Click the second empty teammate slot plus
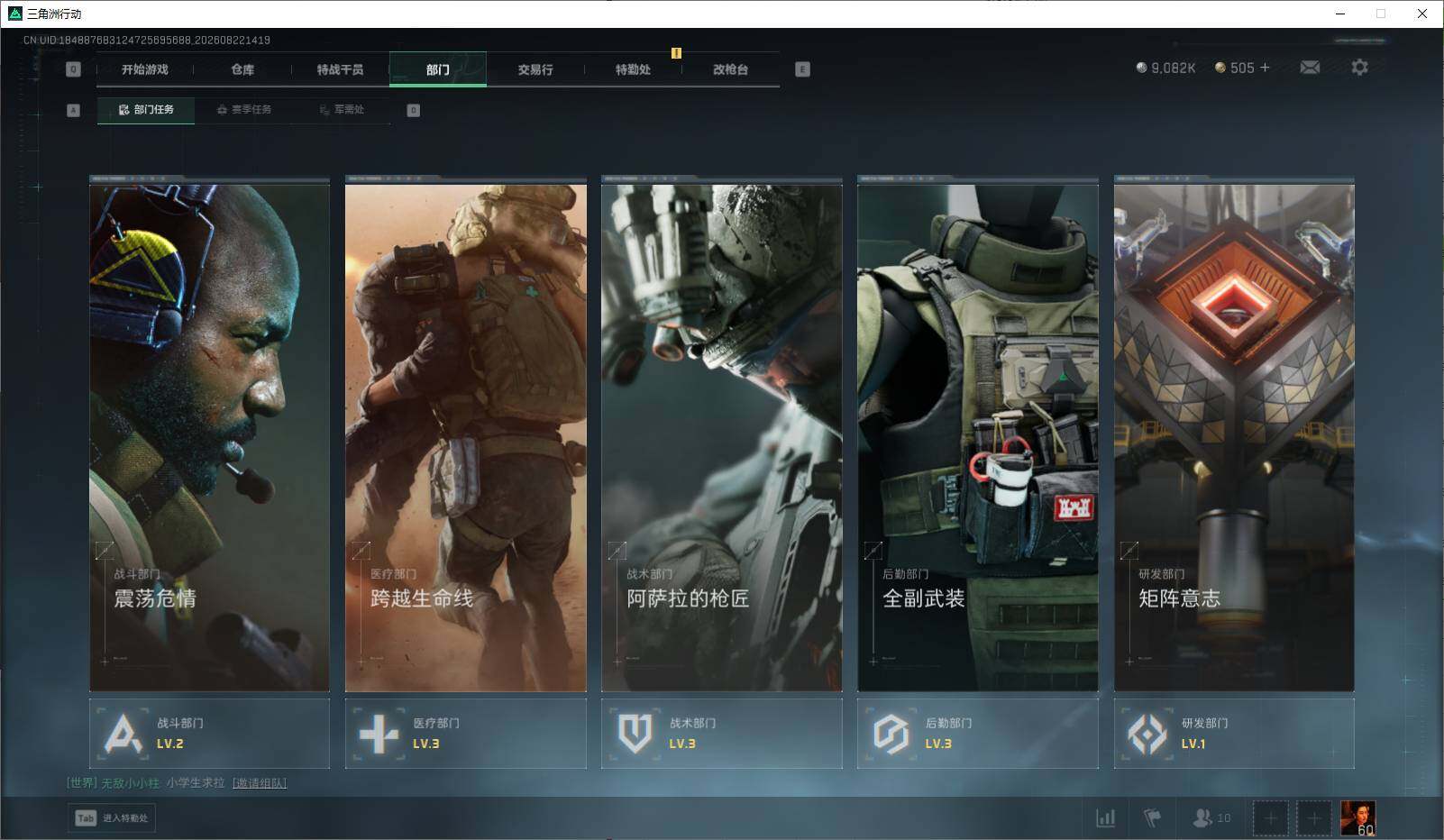1444x840 pixels. [x=1314, y=817]
